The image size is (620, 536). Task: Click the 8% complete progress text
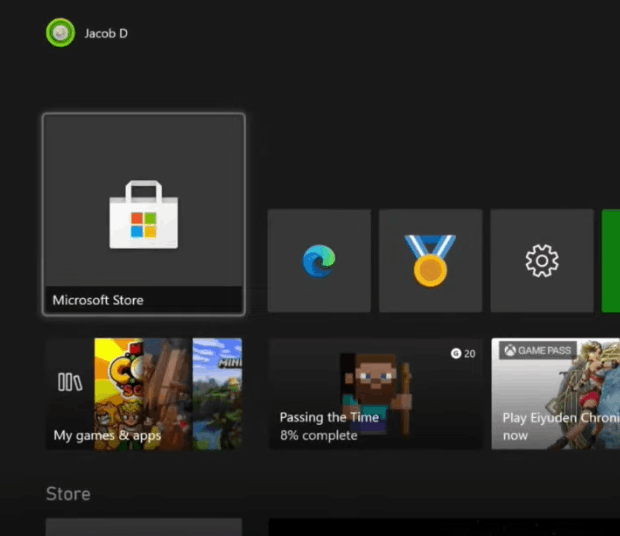(319, 436)
